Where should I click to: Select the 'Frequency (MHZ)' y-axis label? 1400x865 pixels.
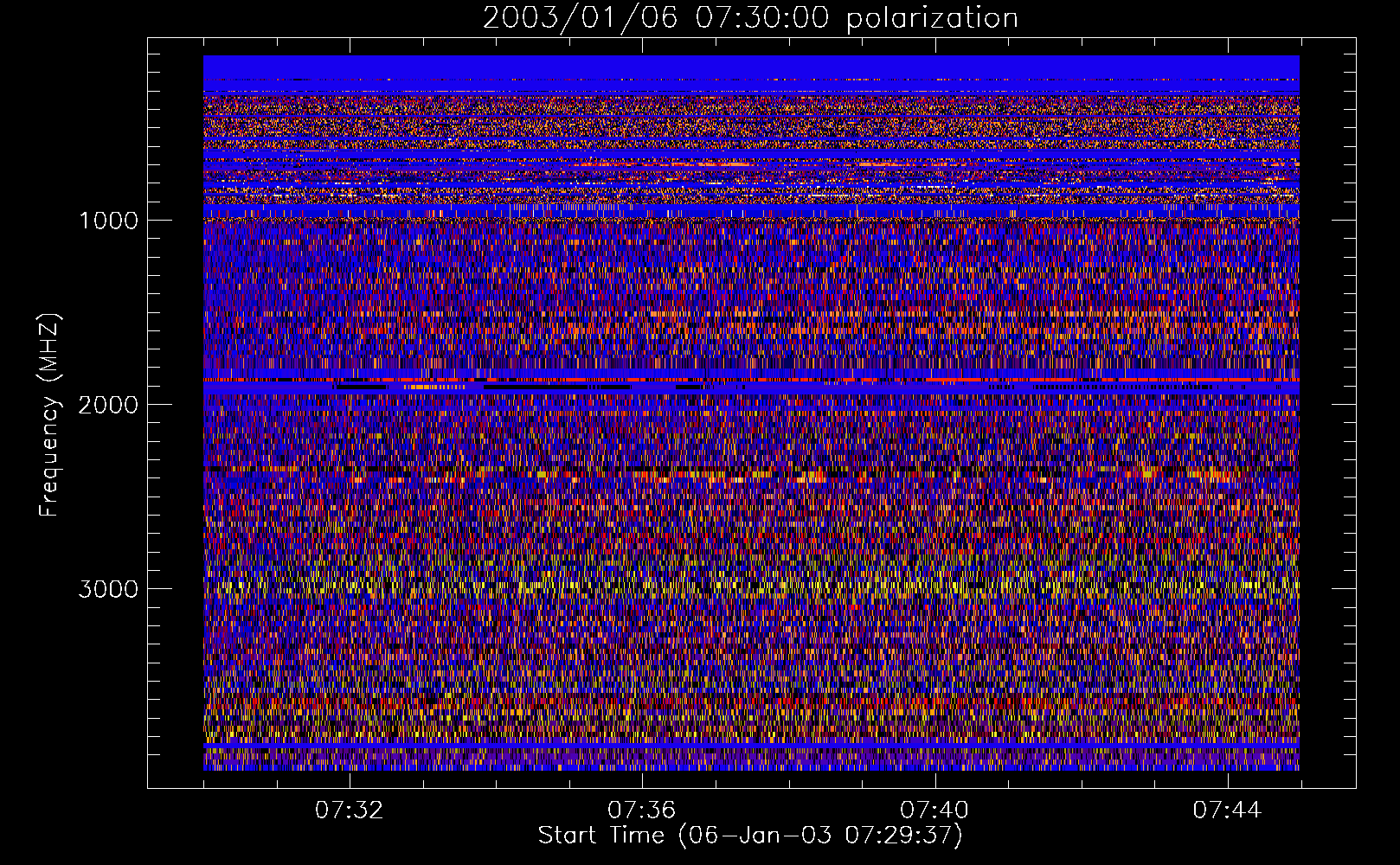tap(49, 415)
